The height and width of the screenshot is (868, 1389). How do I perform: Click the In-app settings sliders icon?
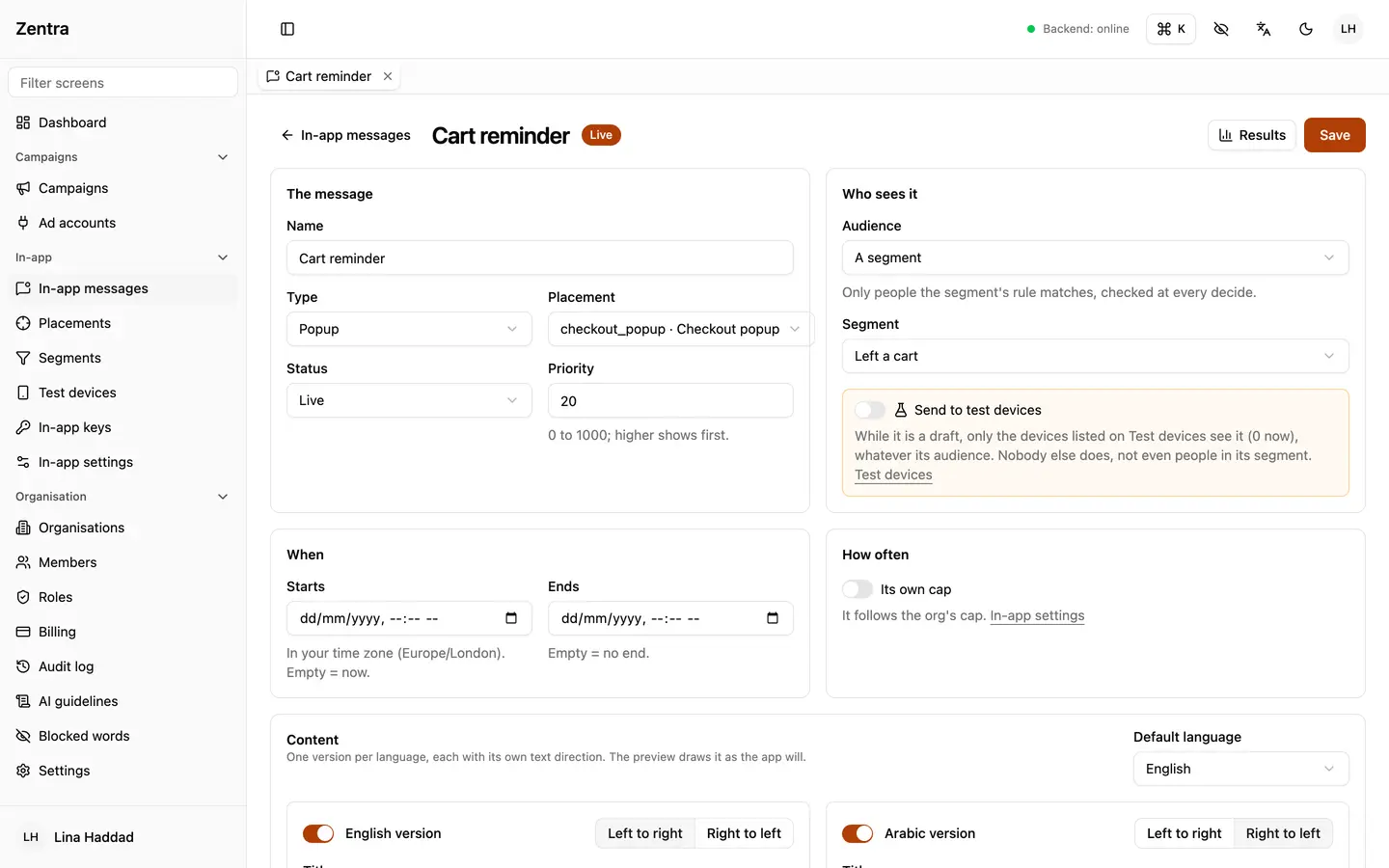coord(23,462)
